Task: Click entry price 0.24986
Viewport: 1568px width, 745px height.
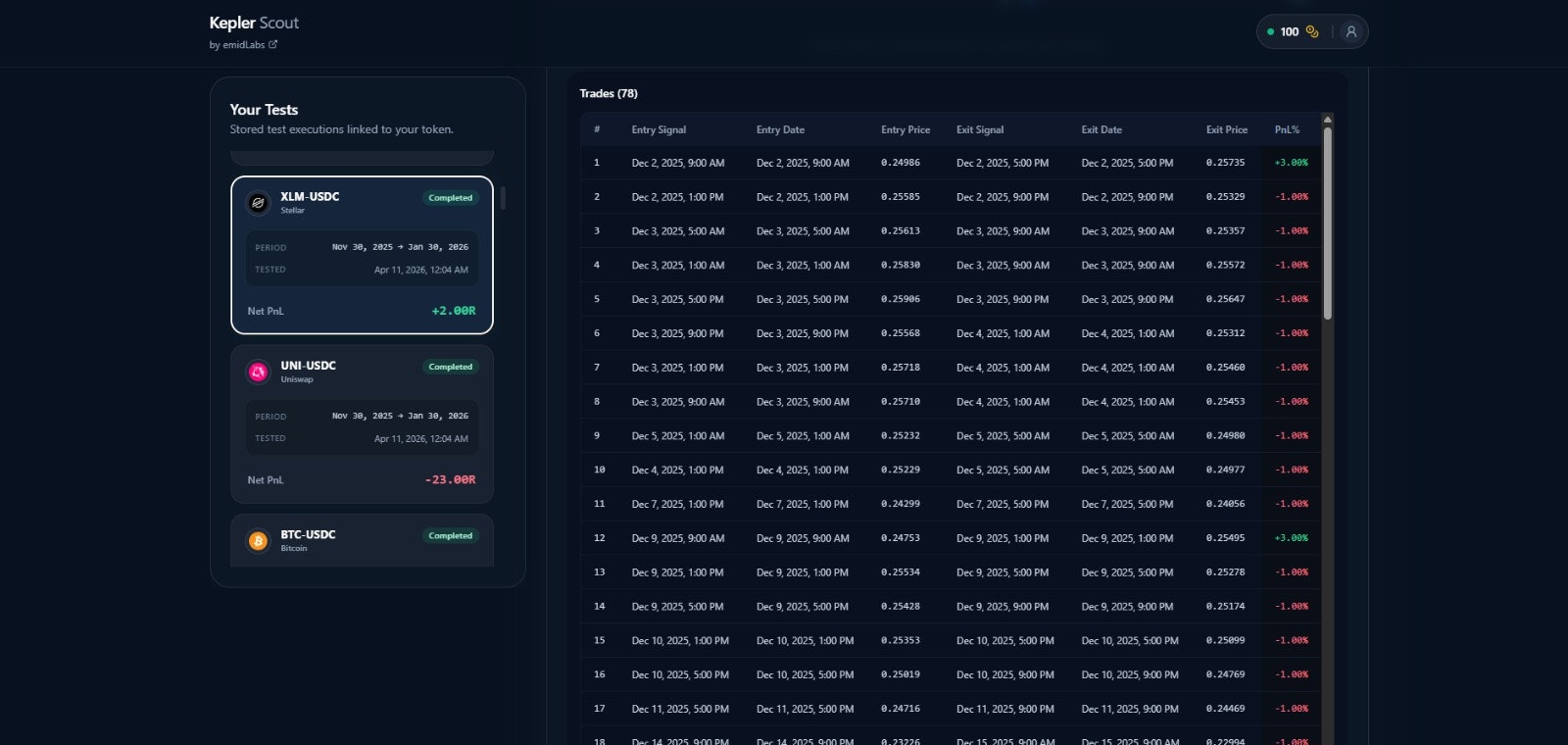Action: point(901,163)
